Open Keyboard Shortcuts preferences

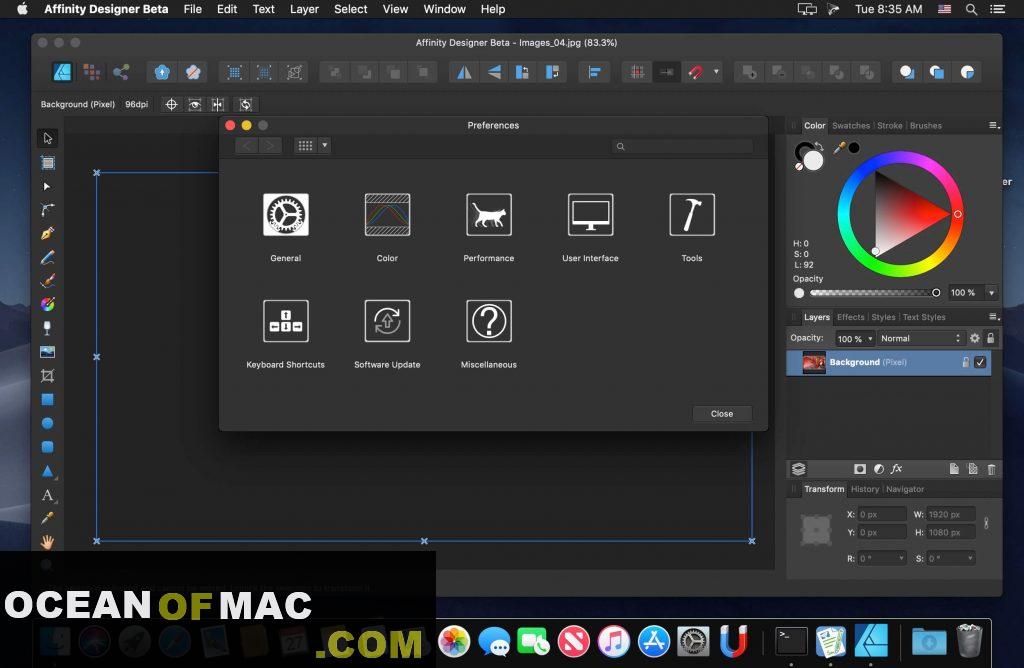pos(285,321)
